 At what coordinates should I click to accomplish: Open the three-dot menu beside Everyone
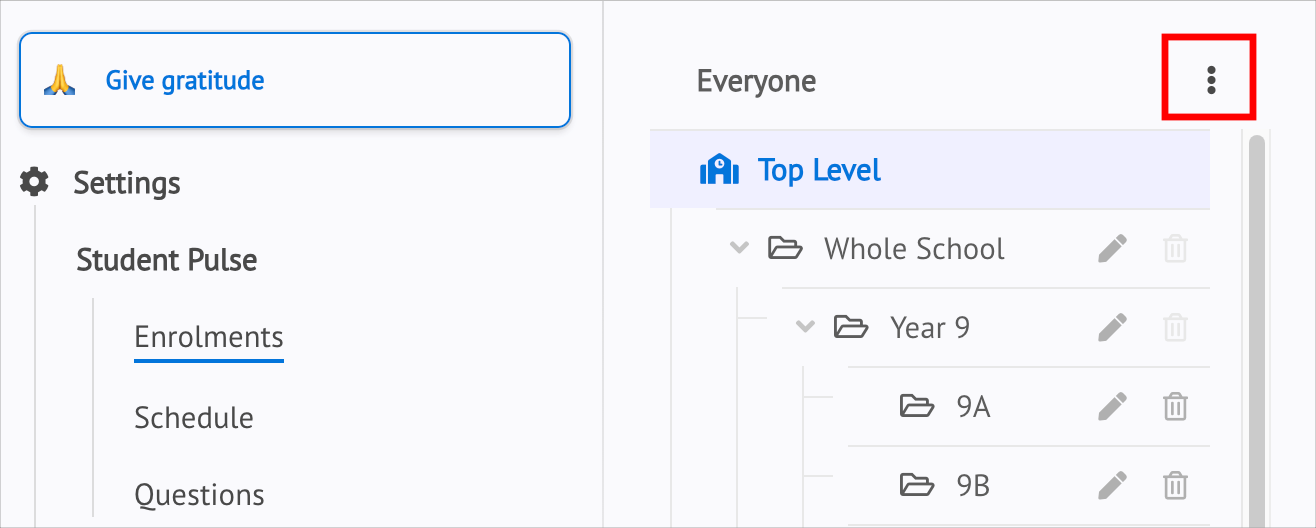click(1210, 80)
